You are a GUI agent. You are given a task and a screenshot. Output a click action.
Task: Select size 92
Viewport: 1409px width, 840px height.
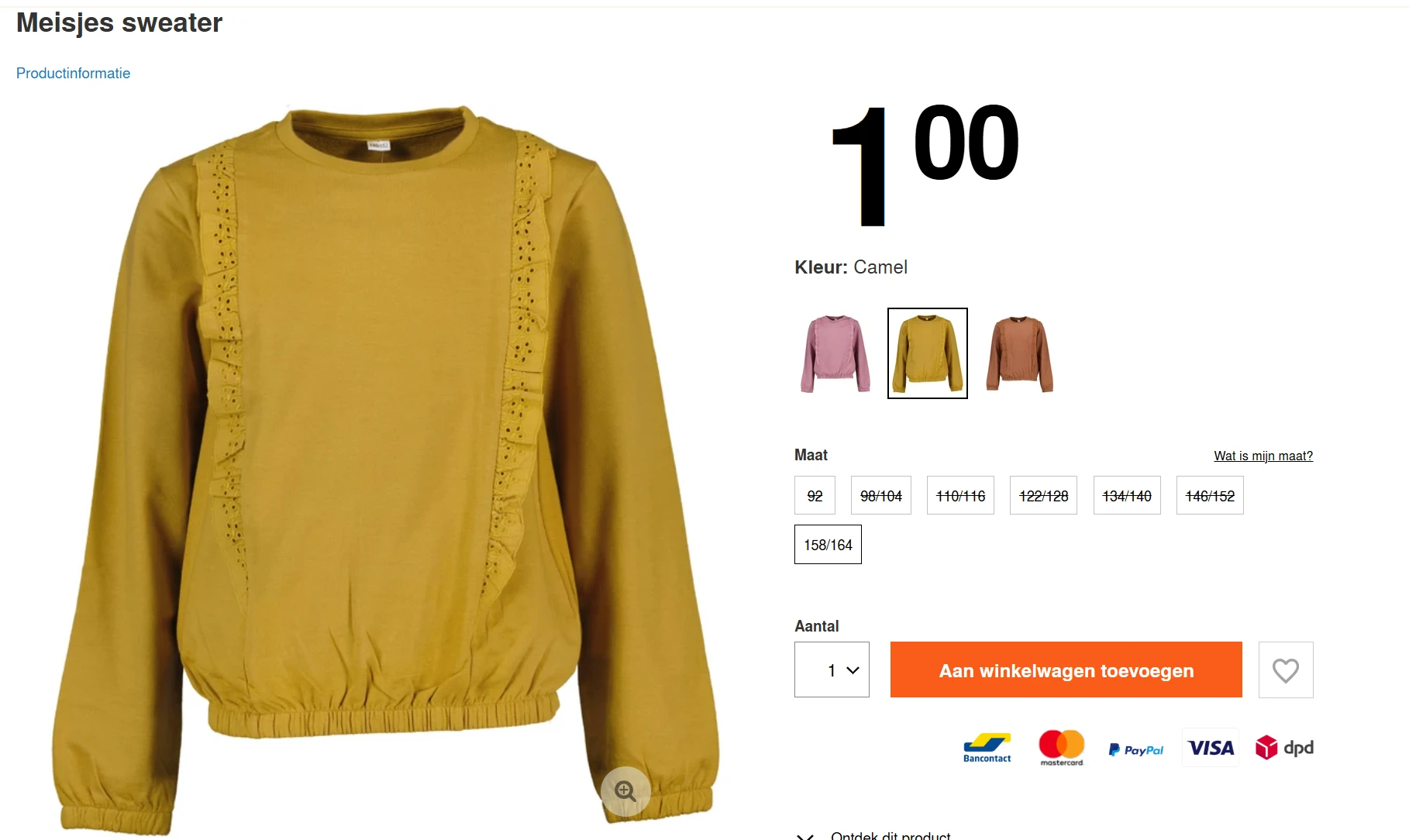point(815,495)
